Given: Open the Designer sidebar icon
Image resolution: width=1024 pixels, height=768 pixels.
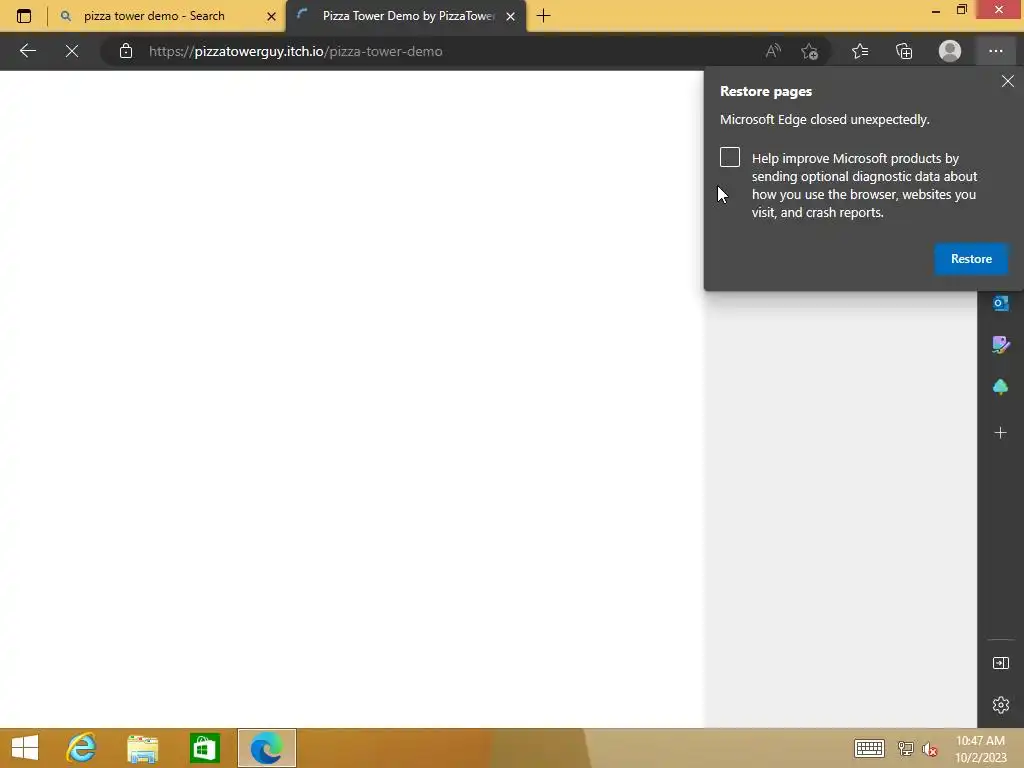Looking at the screenshot, I should click(1000, 344).
